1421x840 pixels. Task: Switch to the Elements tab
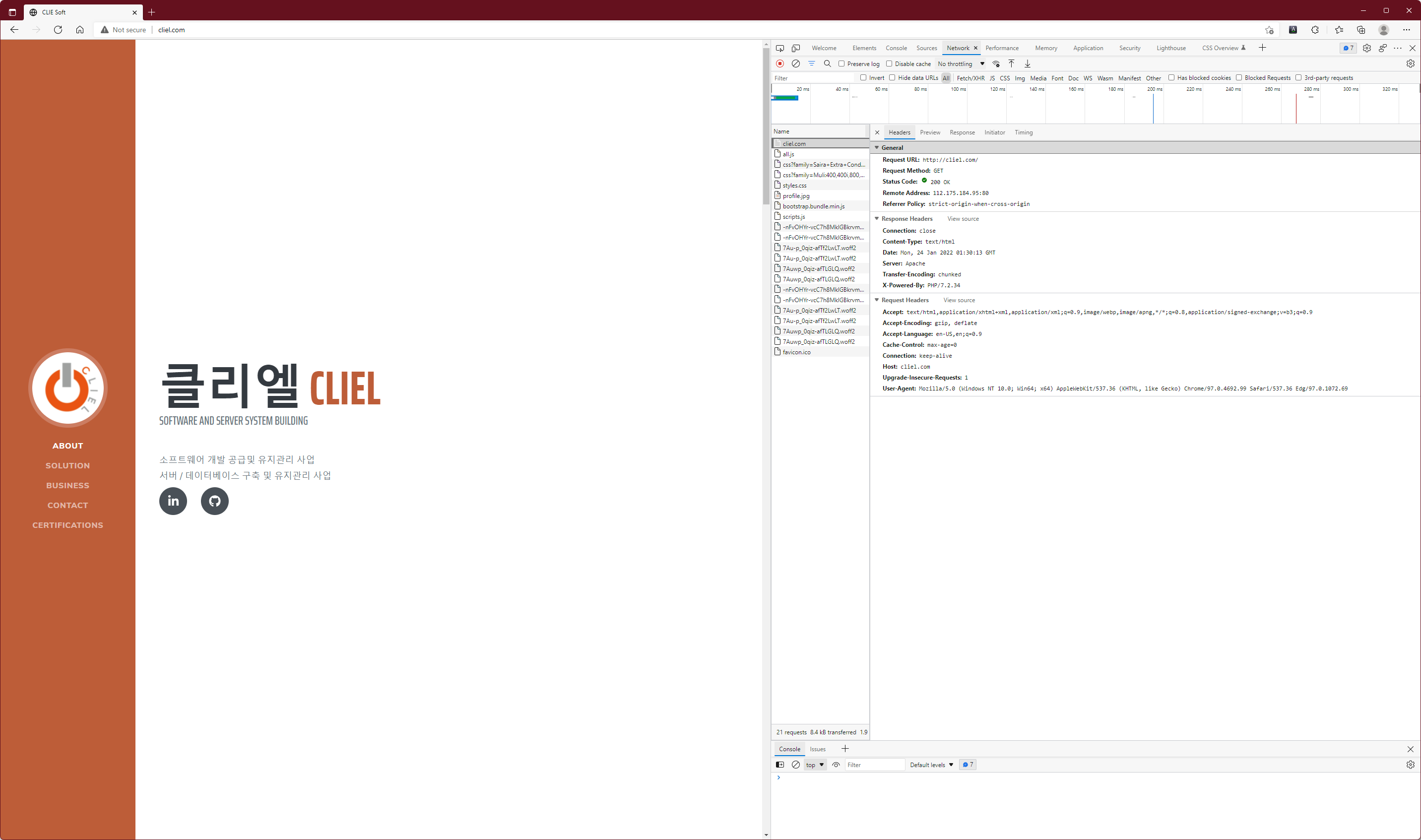tap(864, 48)
